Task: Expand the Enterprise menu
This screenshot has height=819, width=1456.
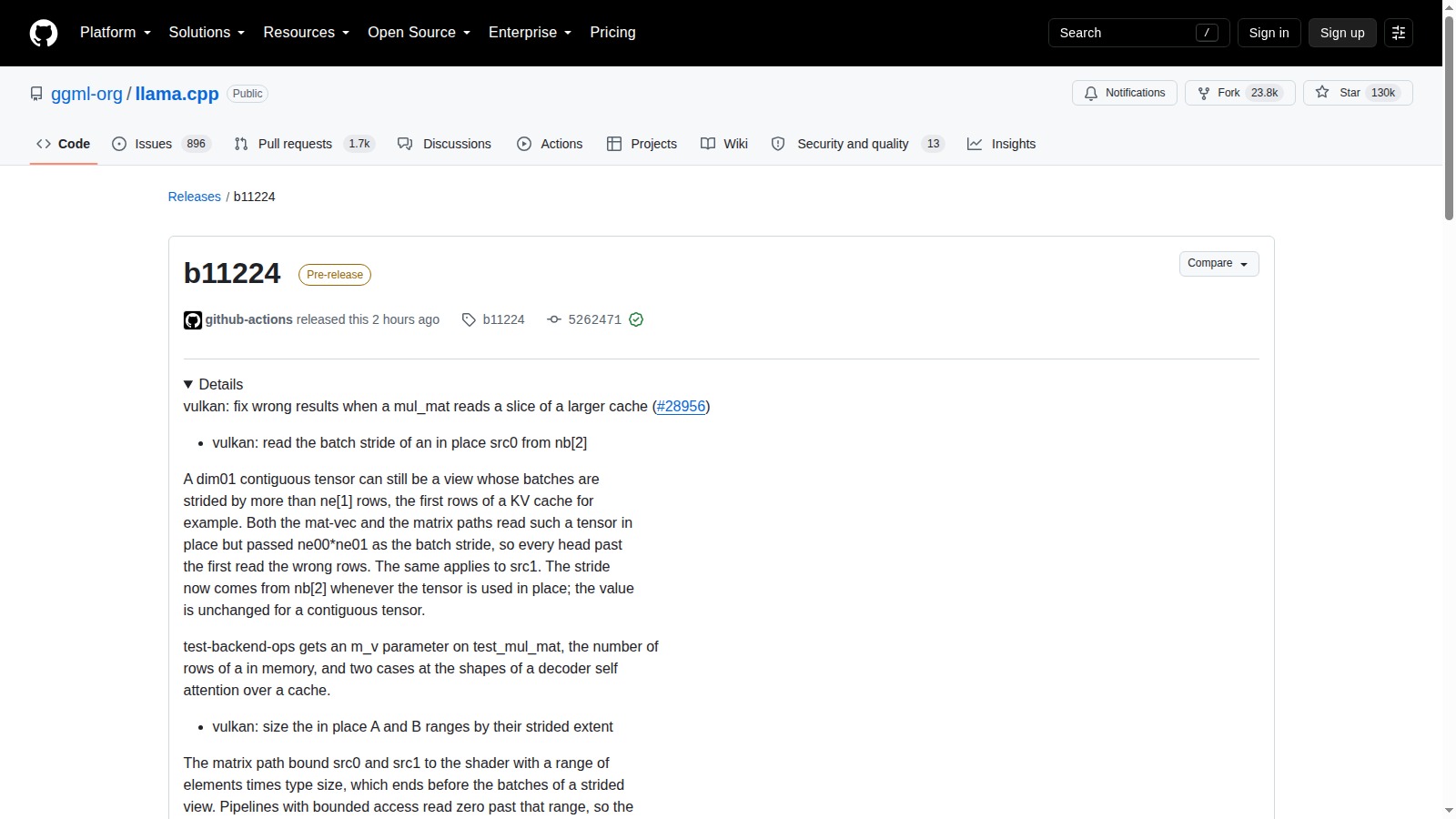Action: click(531, 33)
